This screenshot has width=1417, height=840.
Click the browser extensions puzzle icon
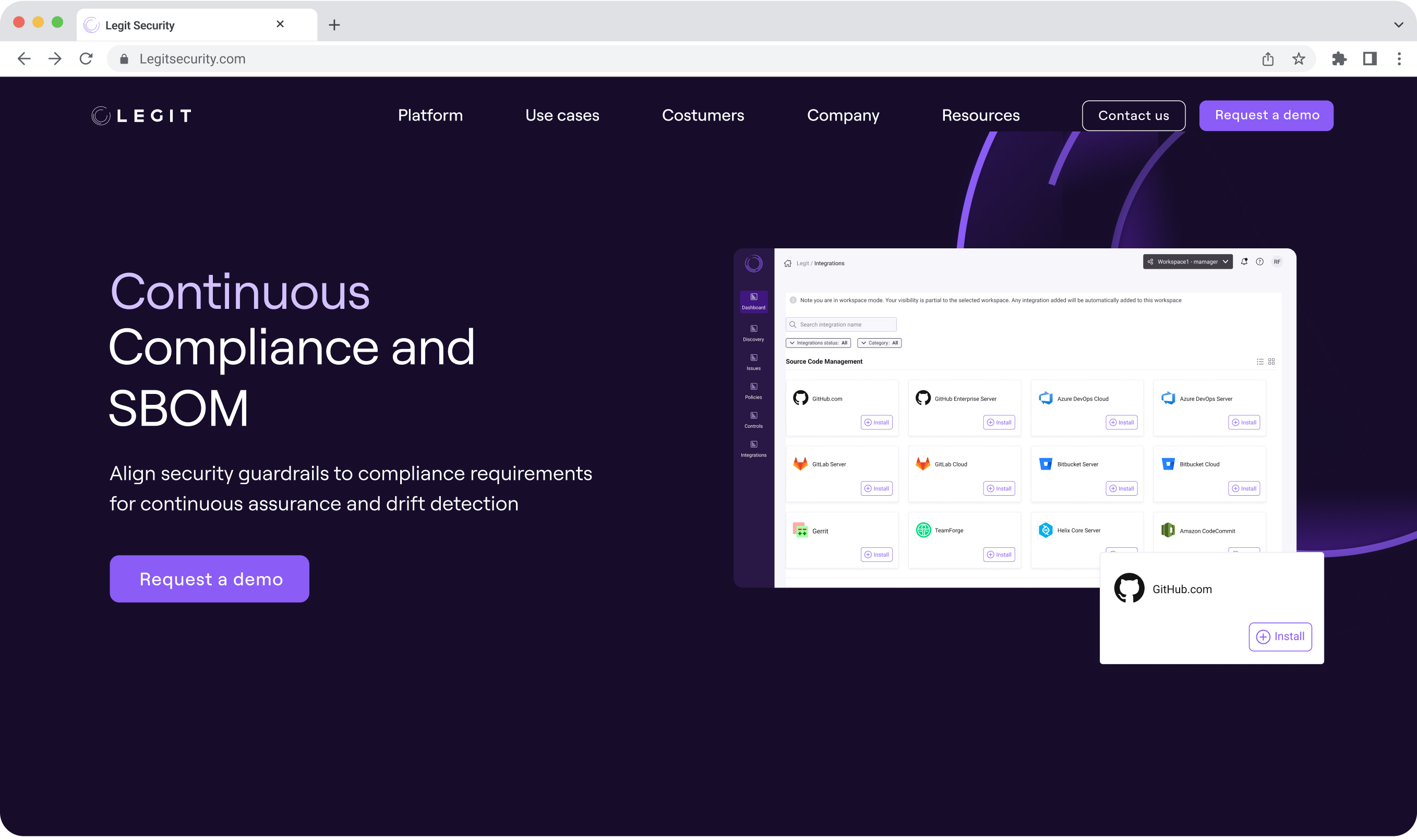tap(1339, 59)
